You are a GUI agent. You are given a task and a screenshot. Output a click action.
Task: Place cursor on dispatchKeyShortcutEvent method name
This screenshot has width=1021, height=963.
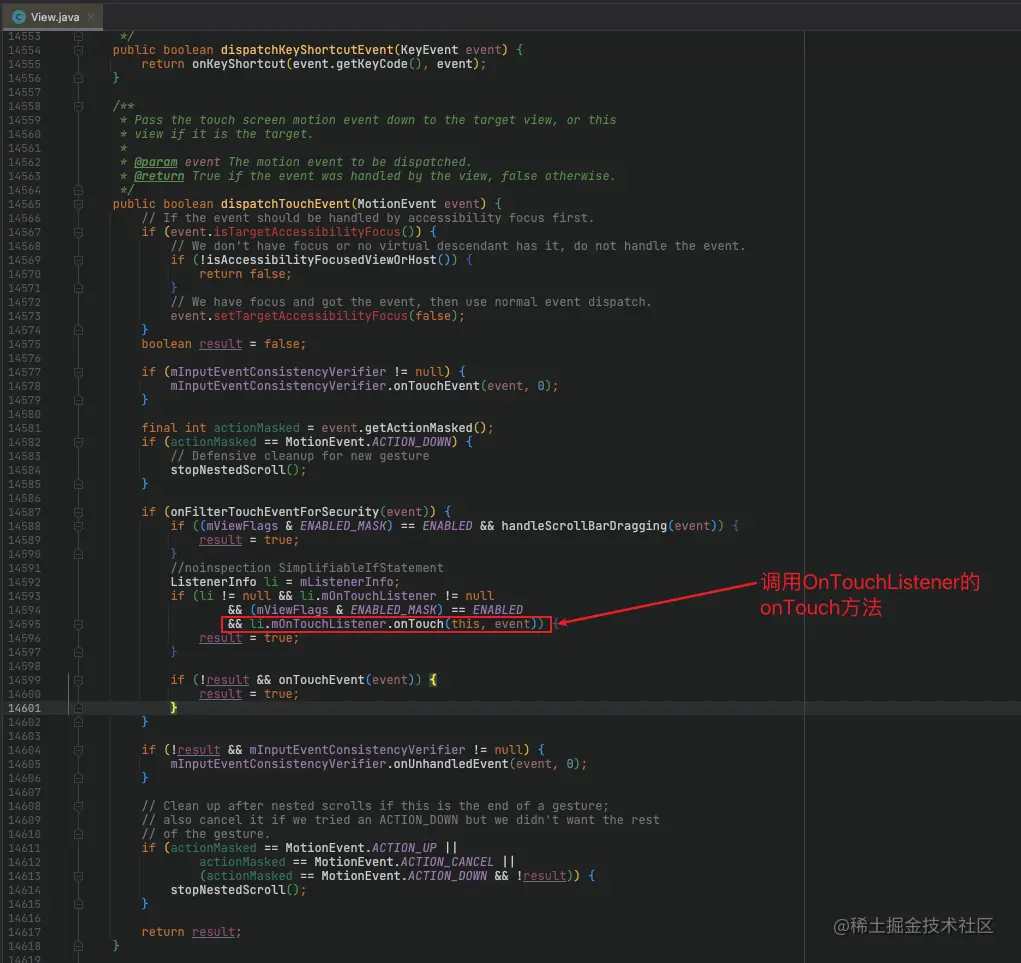307,50
